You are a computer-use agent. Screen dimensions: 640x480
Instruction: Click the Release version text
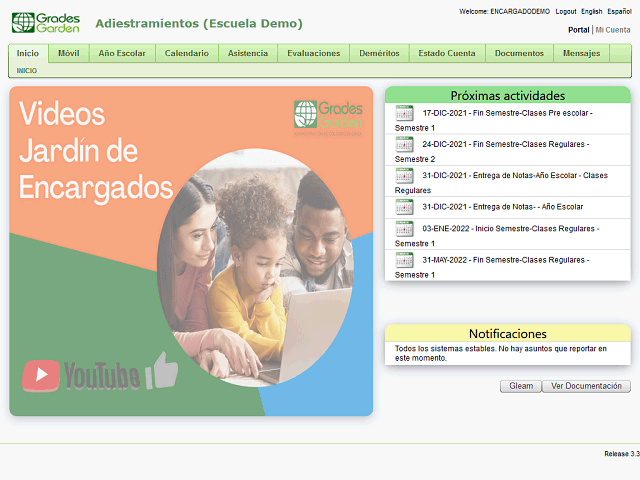coord(622,454)
